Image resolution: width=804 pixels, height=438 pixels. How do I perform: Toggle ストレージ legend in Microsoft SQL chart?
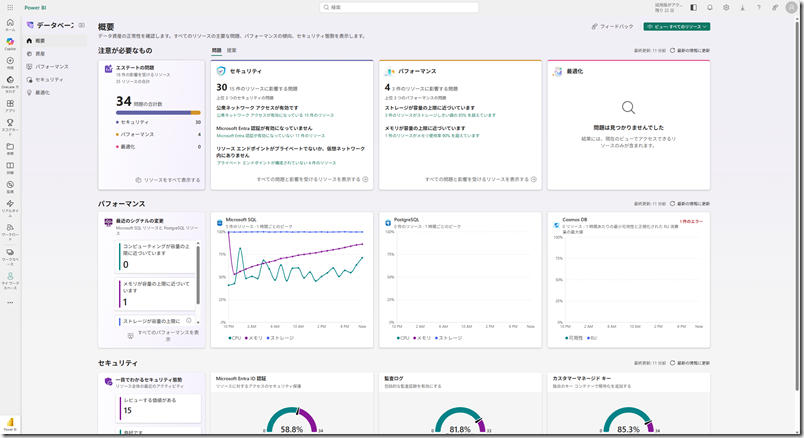[280, 338]
